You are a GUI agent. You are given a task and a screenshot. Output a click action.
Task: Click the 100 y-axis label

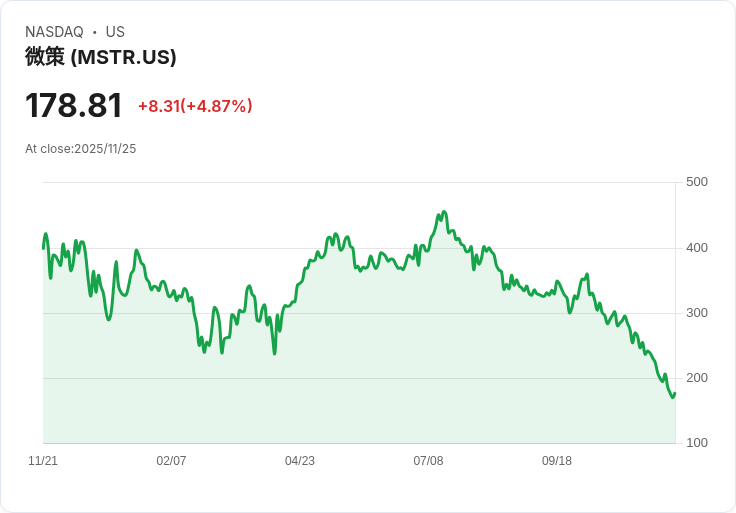pyautogui.click(x=697, y=443)
